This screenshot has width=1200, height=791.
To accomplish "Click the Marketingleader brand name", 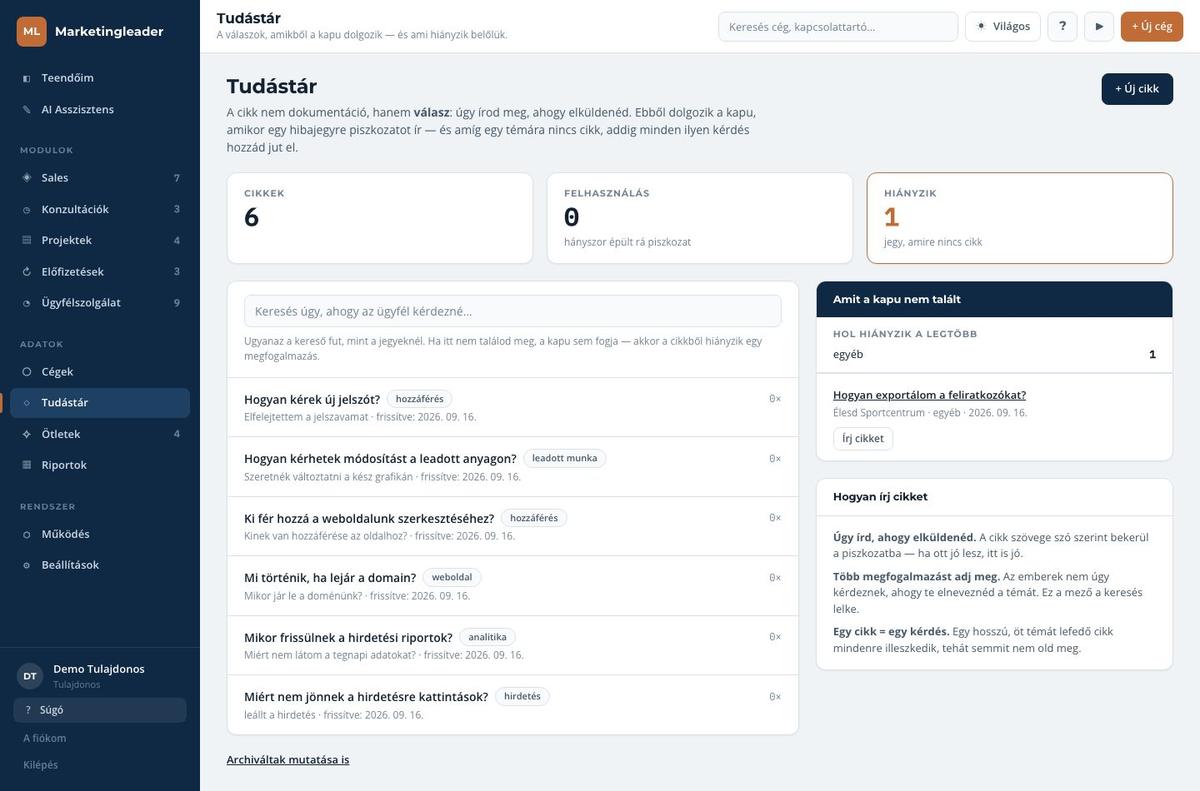I will point(109,31).
